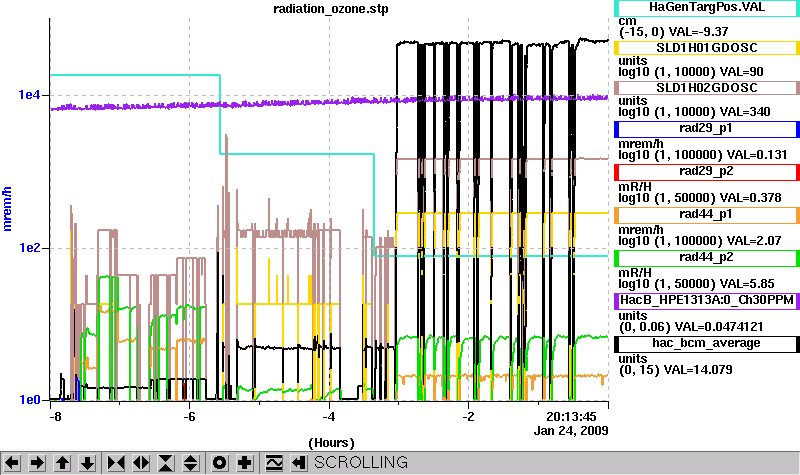The height and width of the screenshot is (475, 800).
Task: Click the 1e4 y-axis label
Action: pos(29,94)
